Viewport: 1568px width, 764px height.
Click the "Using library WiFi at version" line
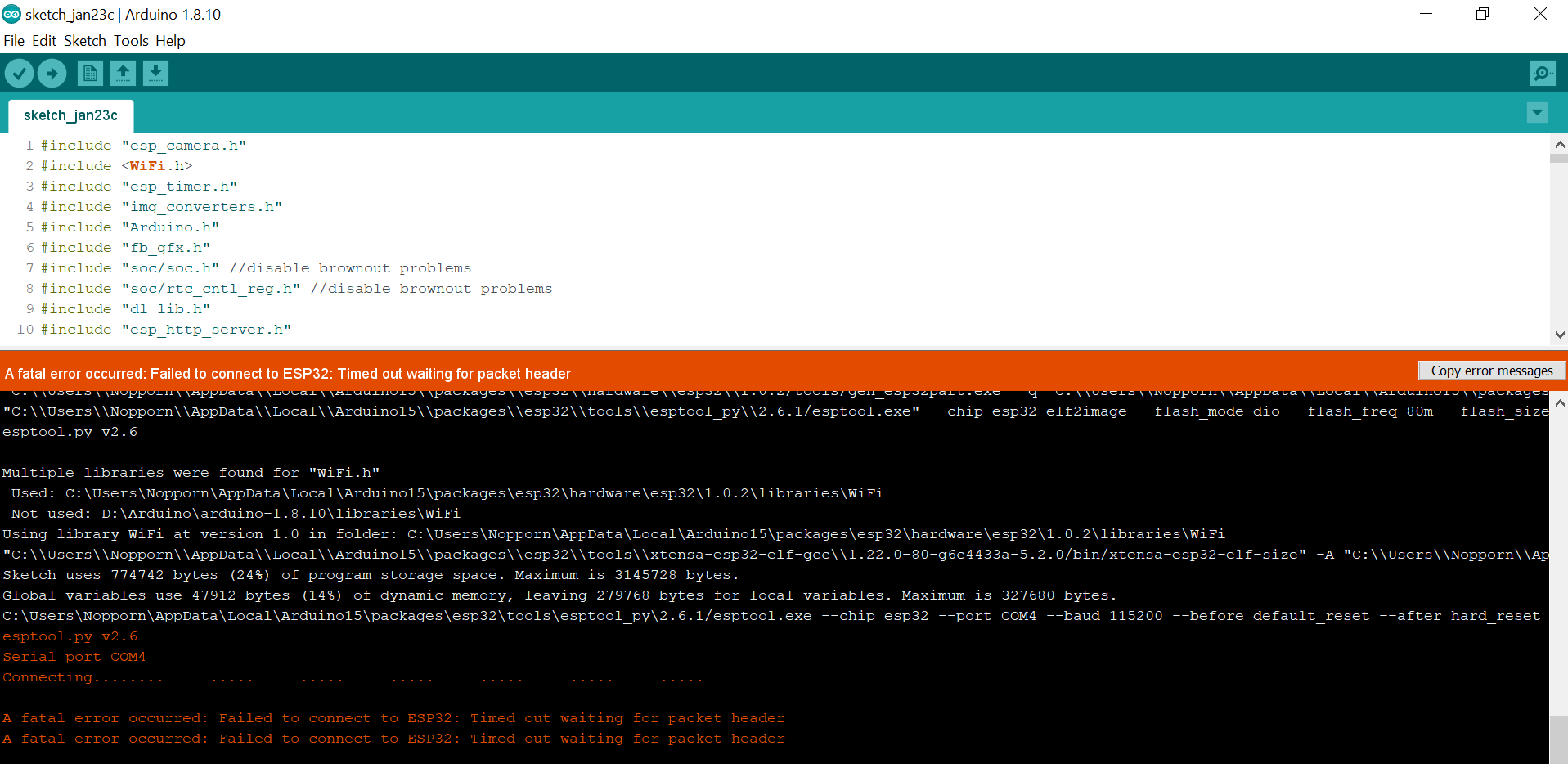(x=613, y=534)
